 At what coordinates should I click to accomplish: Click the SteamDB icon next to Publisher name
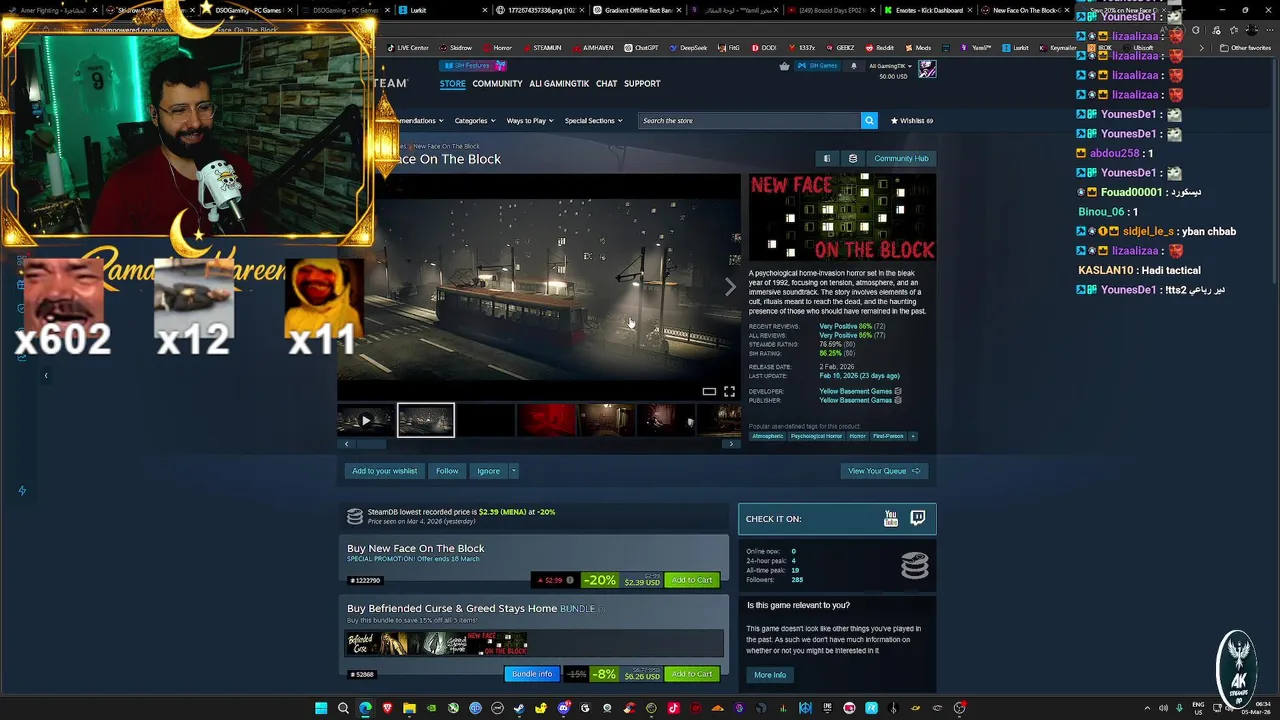(x=898, y=400)
